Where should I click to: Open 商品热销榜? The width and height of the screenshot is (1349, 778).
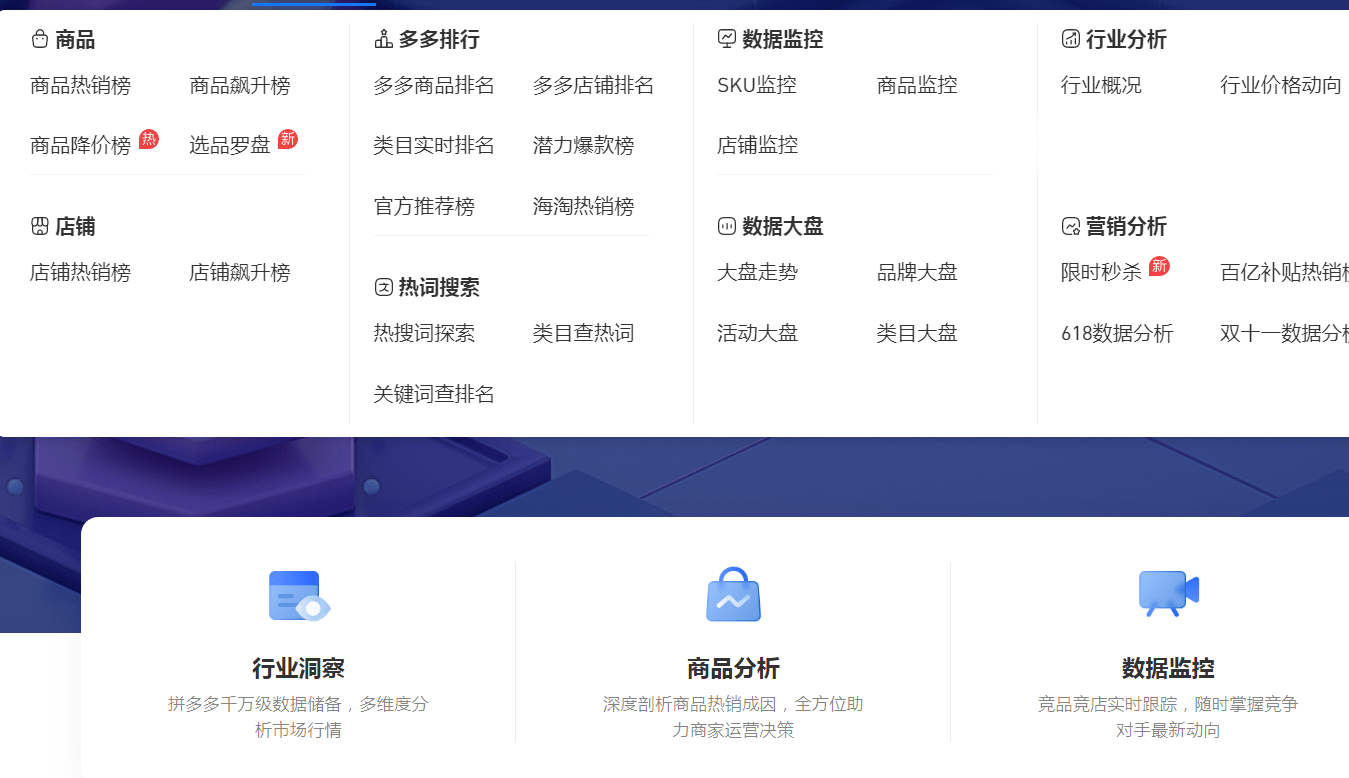[80, 86]
